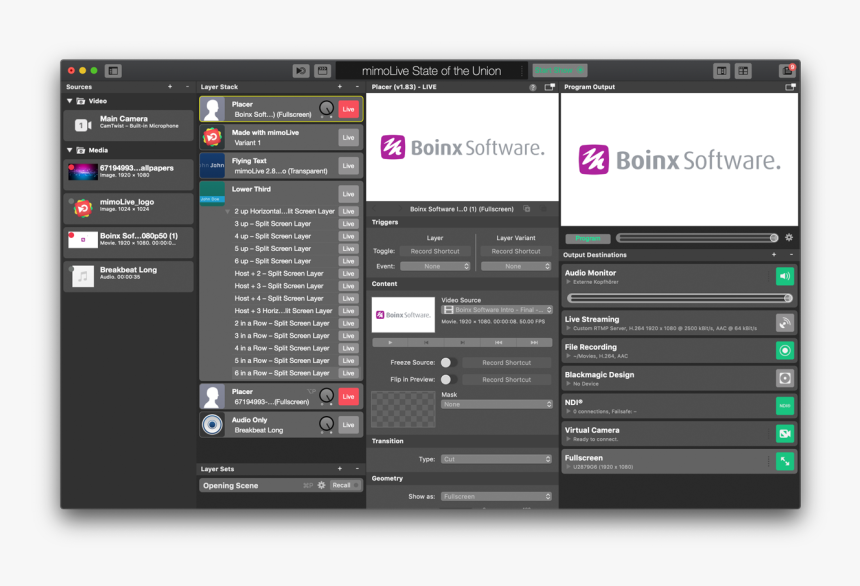This screenshot has height=586, width=860.
Task: Toggle the Virtual Camera output
Action: pyautogui.click(x=785, y=433)
